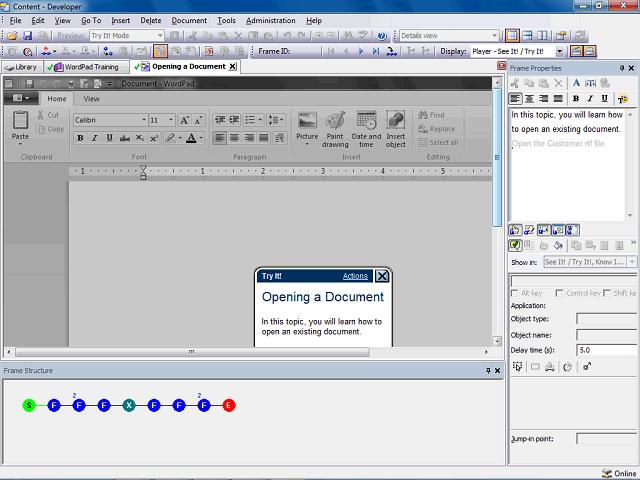The height and width of the screenshot is (480, 640).
Task: Click the green Start frame node
Action: (x=29, y=405)
